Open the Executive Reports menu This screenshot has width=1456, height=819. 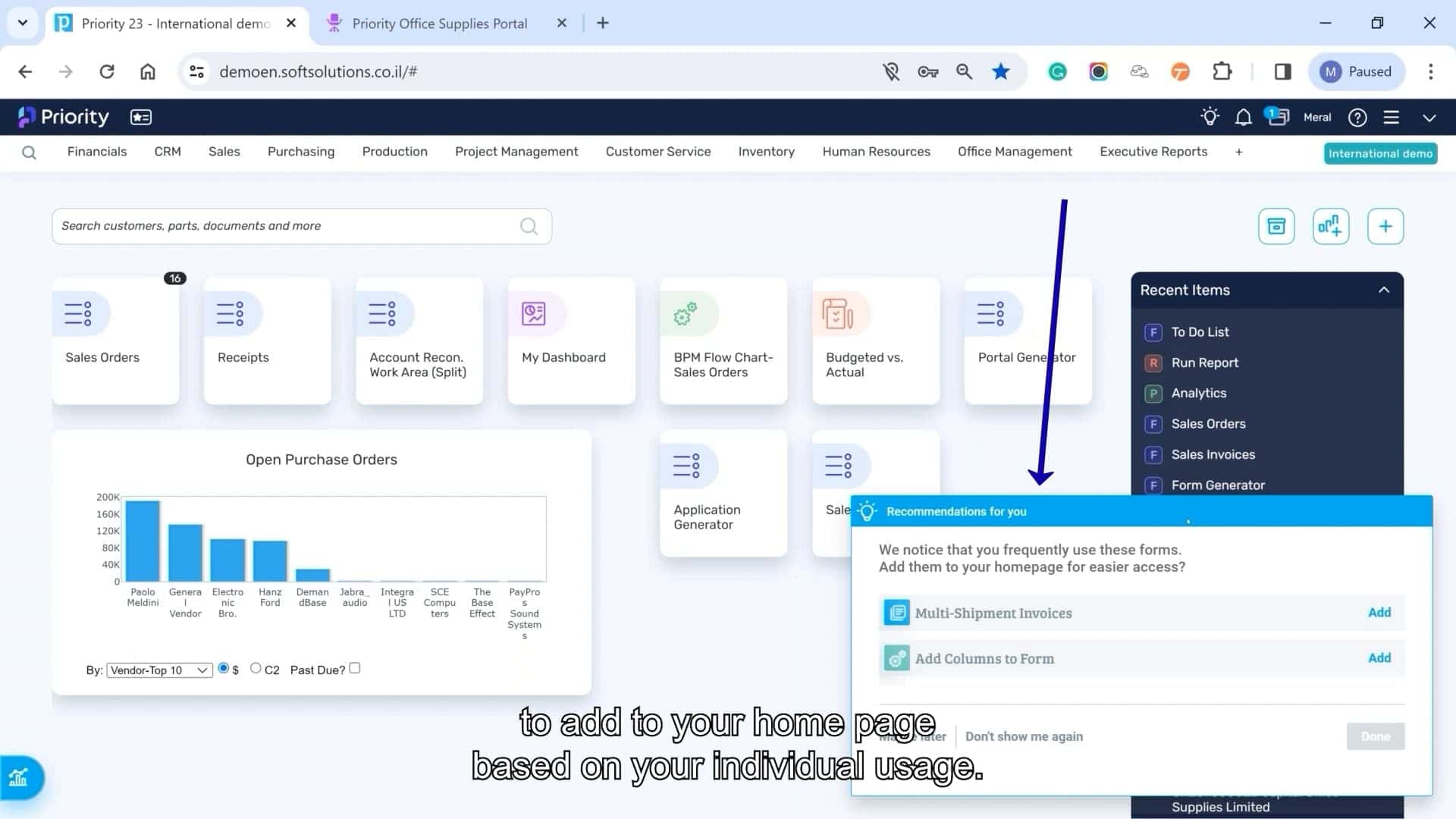pyautogui.click(x=1153, y=152)
